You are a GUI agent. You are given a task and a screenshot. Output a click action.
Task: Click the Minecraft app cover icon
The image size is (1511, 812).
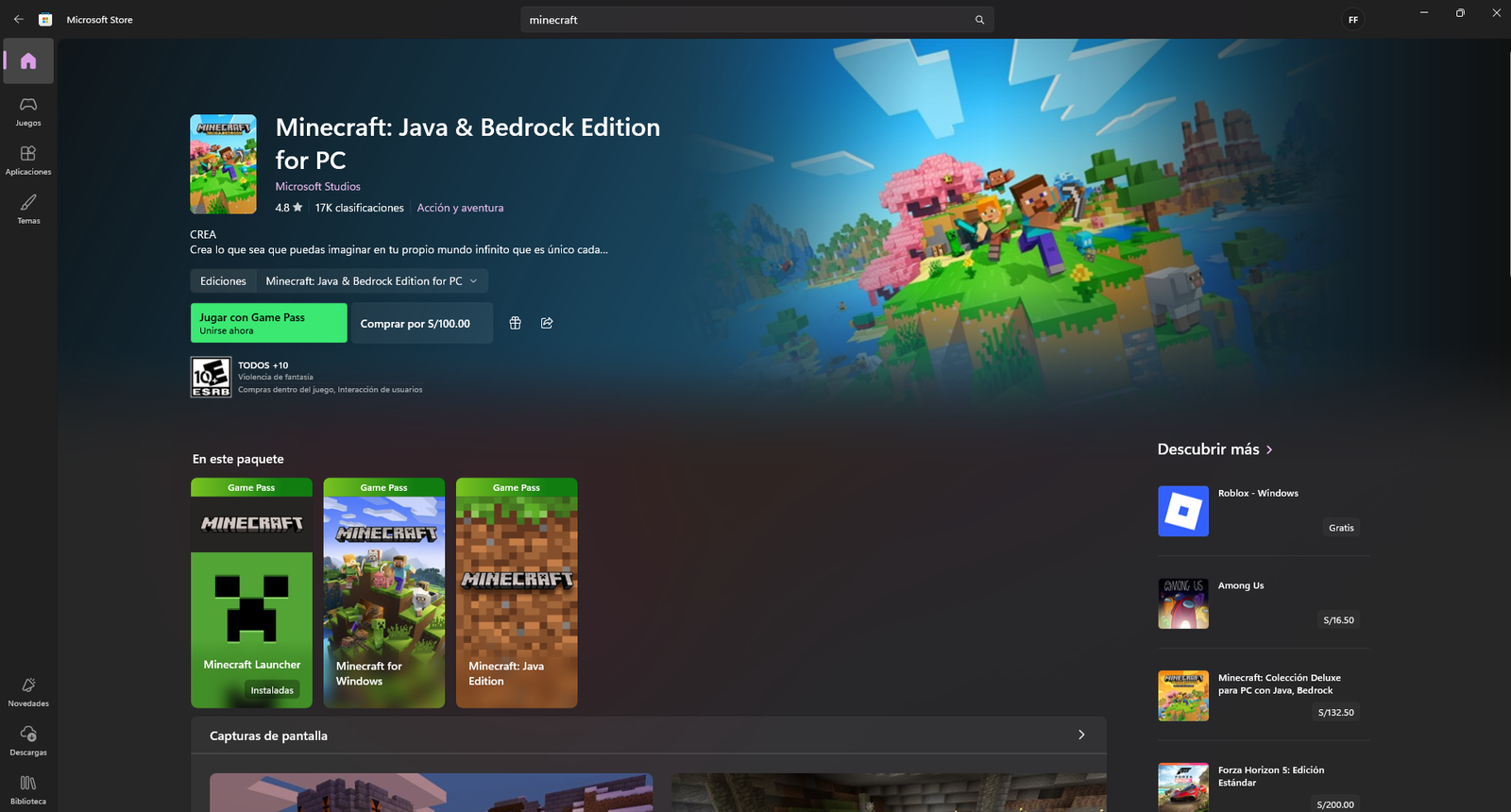pos(223,164)
